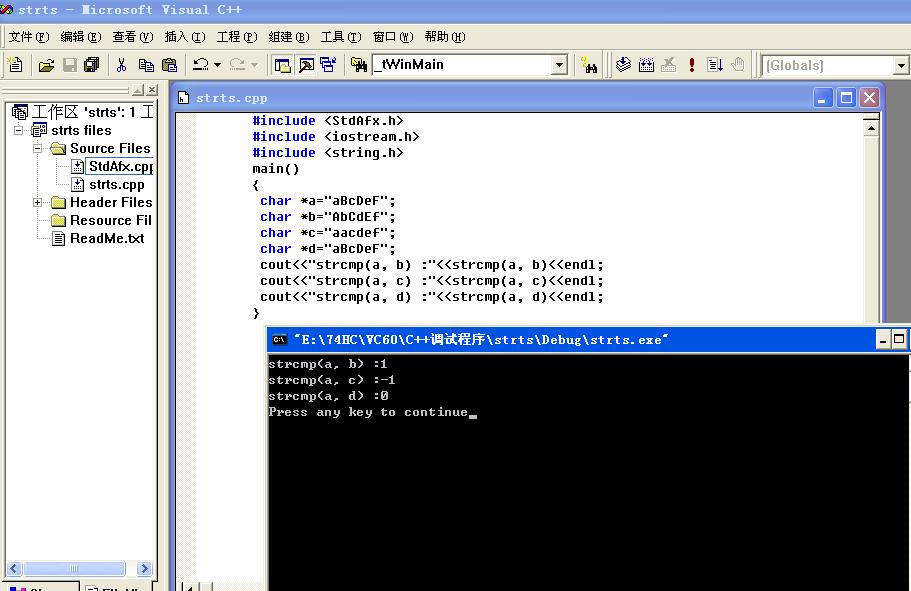911x591 pixels.
Task: Collapse the Source Files folder
Action: [38, 148]
